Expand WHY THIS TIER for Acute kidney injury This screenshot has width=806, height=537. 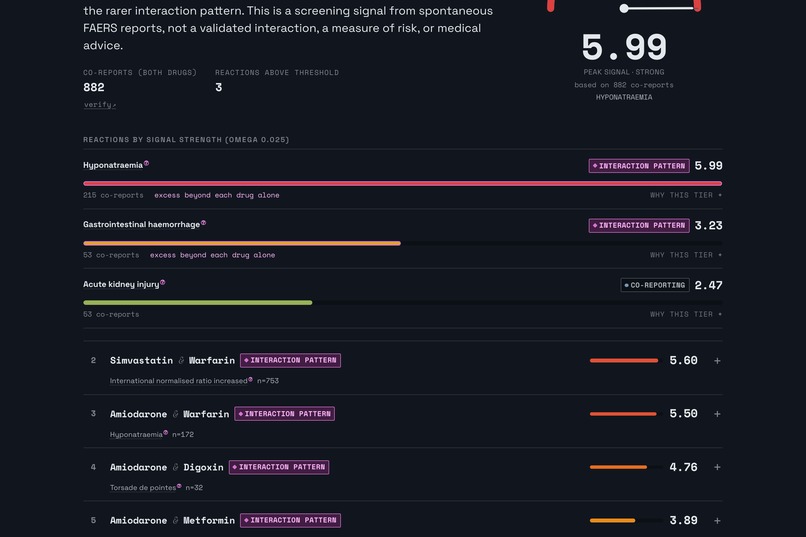686,314
